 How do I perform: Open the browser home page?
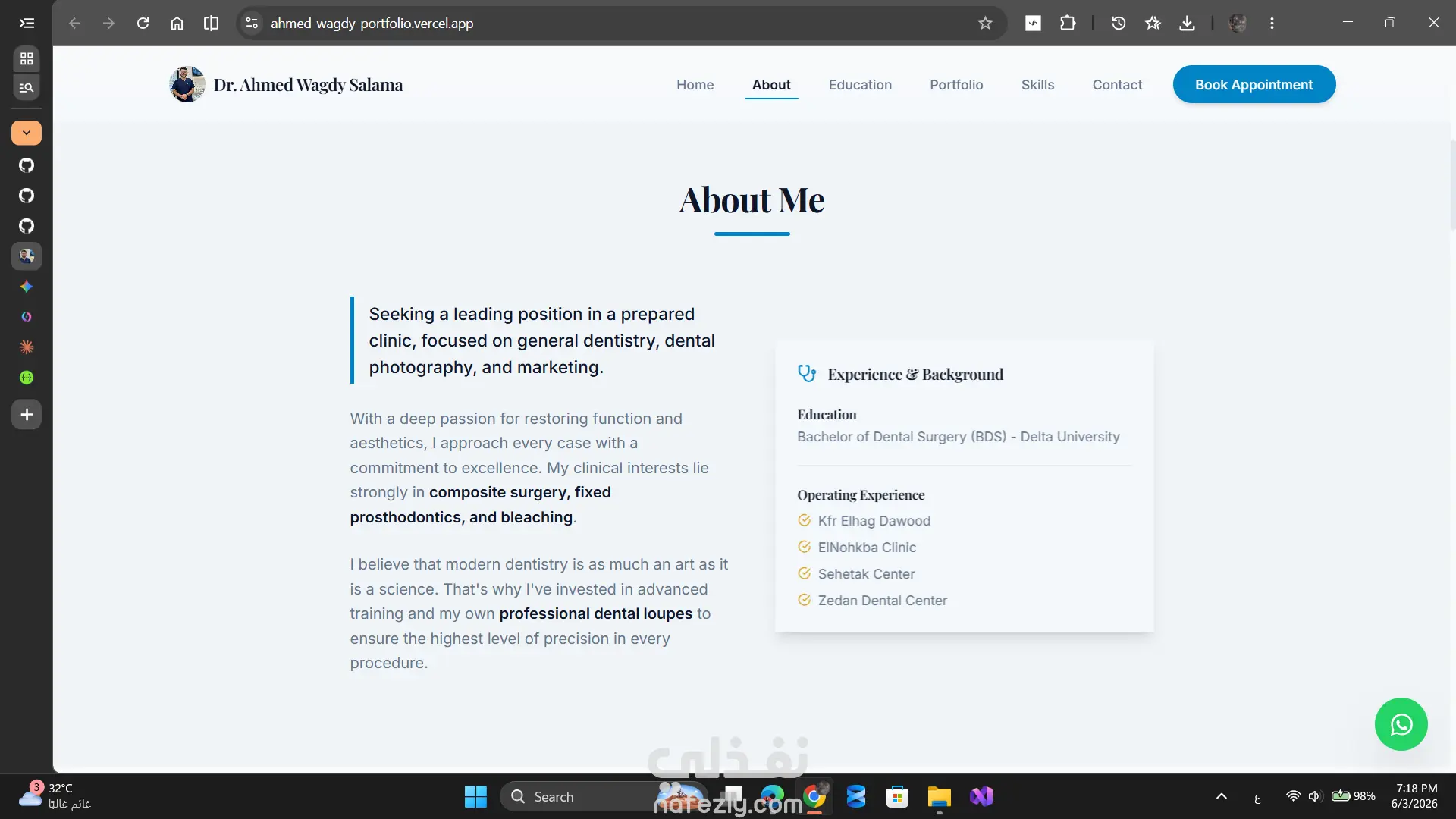[177, 23]
